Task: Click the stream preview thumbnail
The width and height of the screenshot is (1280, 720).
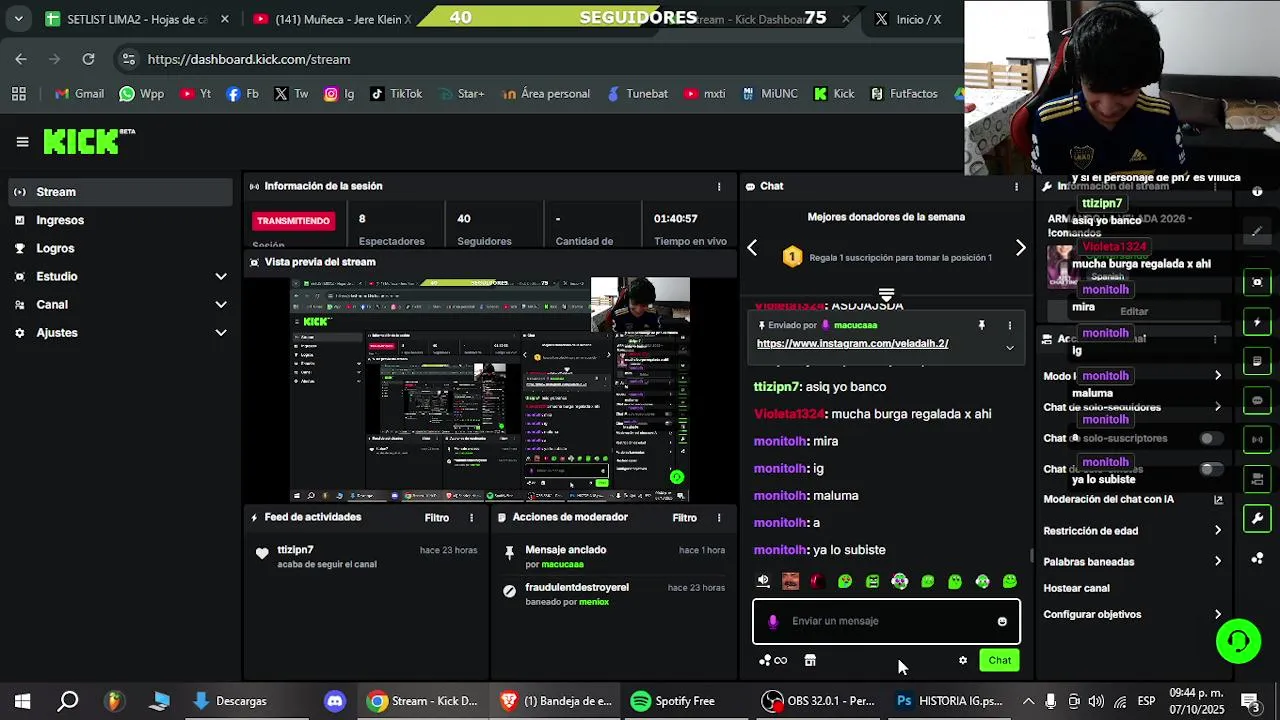Action: pyautogui.click(x=490, y=389)
